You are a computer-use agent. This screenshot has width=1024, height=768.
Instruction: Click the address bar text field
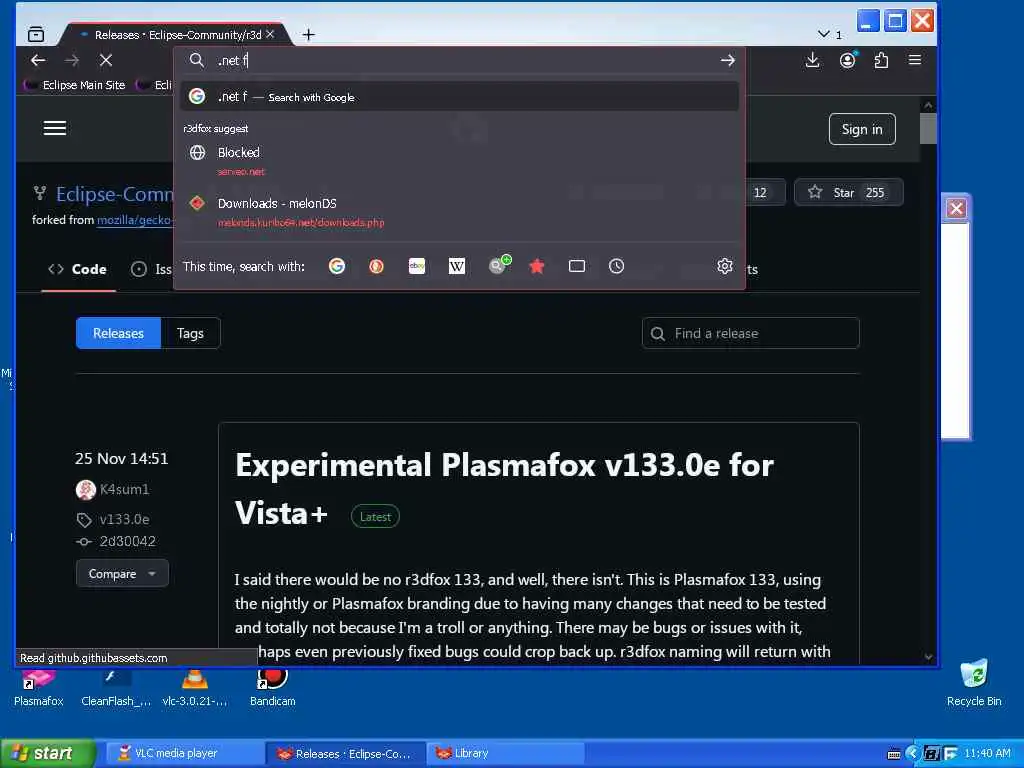click(464, 60)
